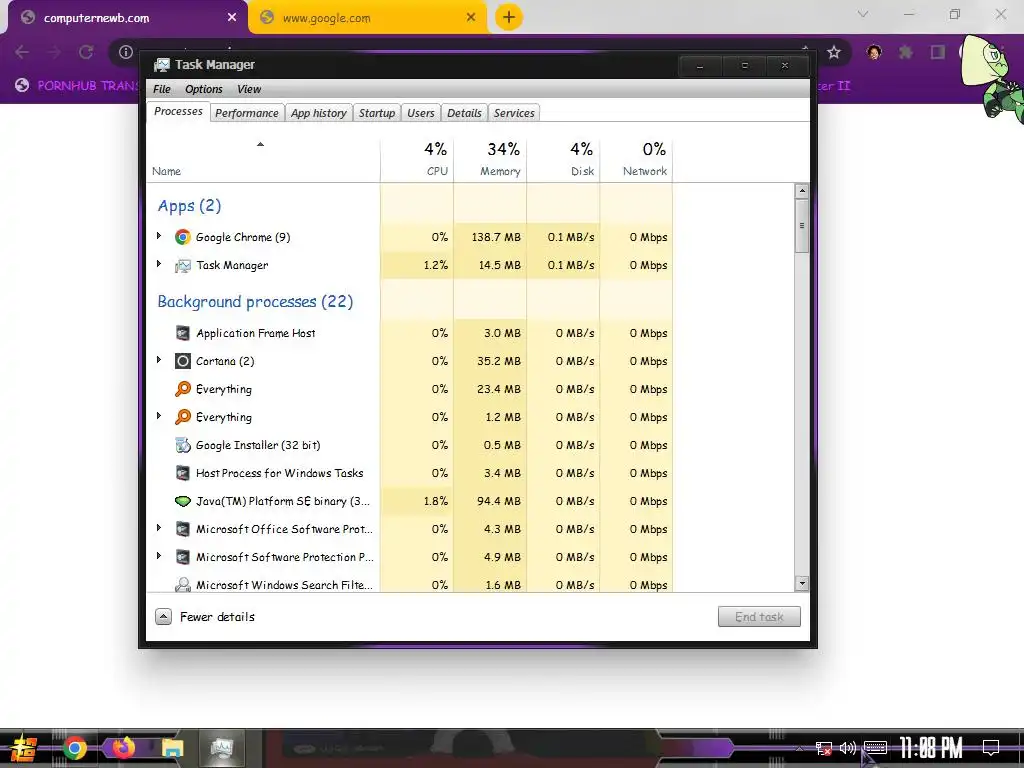Open Chrome from the taskbar
1024x768 pixels.
74,748
